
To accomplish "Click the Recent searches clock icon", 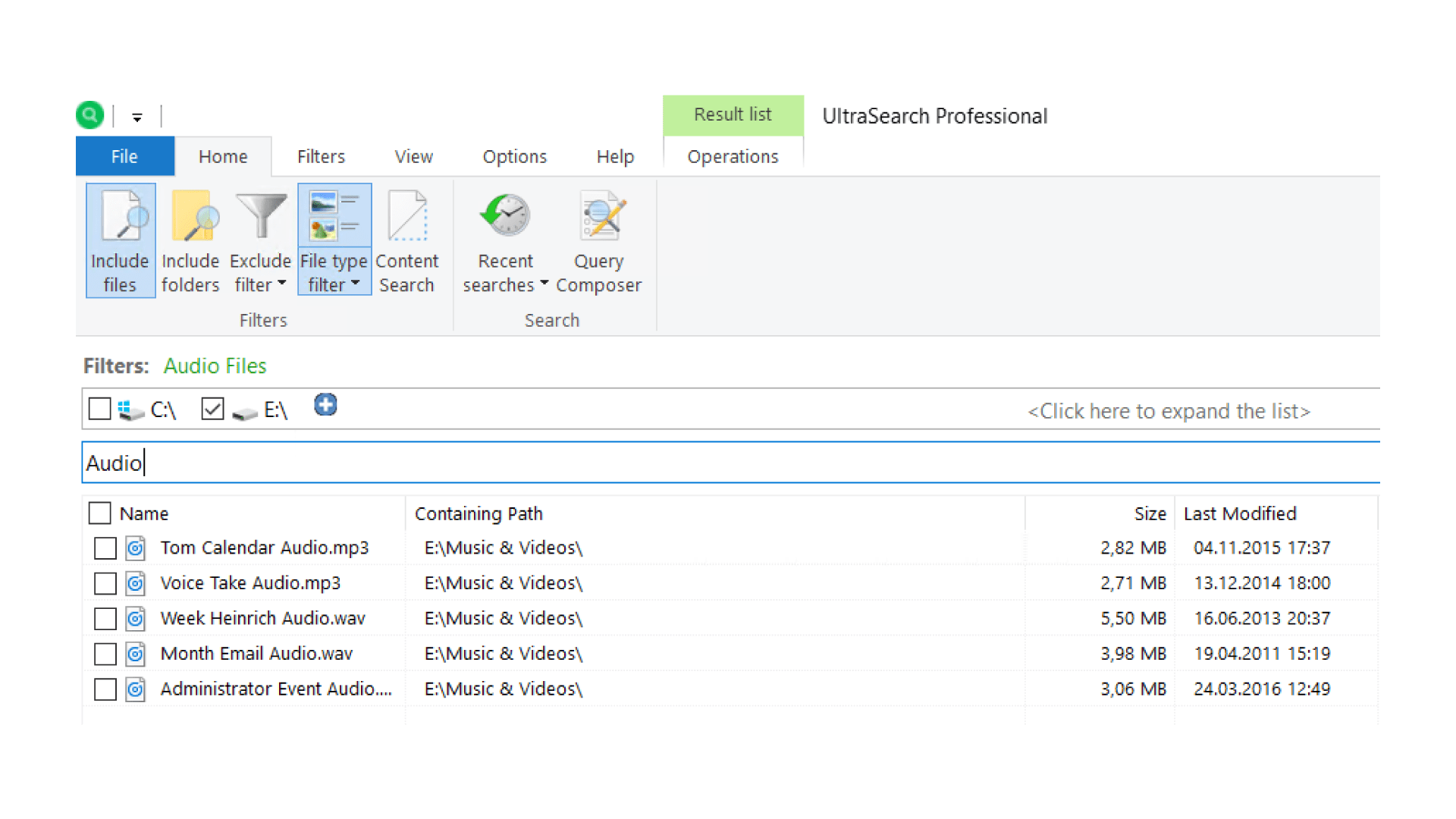I will (504, 215).
